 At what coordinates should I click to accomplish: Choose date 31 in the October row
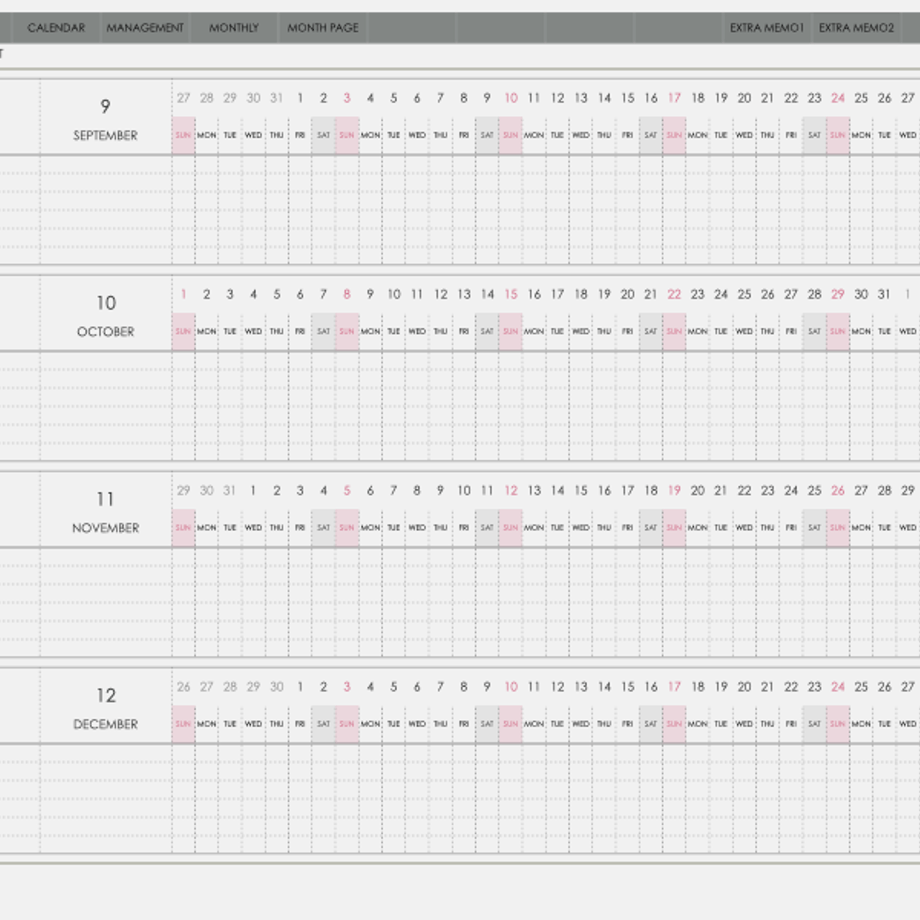click(x=884, y=294)
